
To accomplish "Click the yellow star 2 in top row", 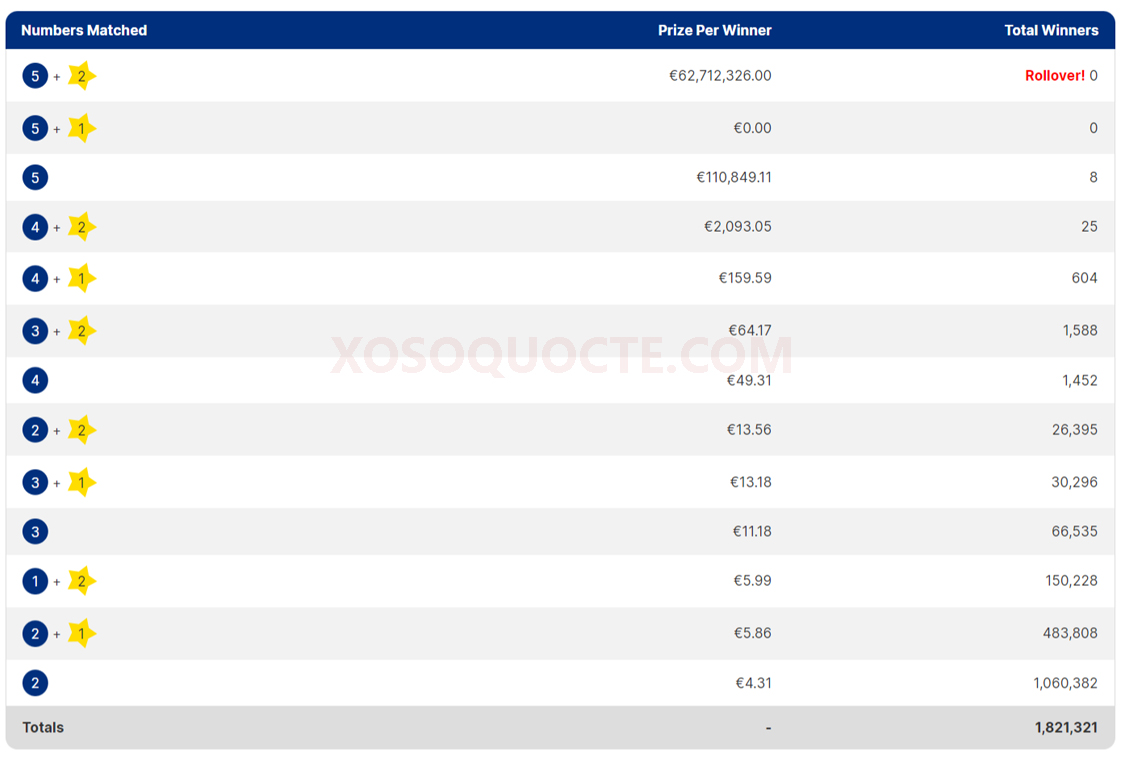I will click(82, 76).
